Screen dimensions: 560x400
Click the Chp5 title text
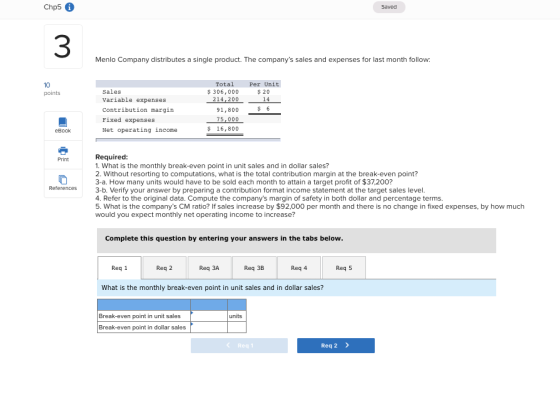pos(52,7)
